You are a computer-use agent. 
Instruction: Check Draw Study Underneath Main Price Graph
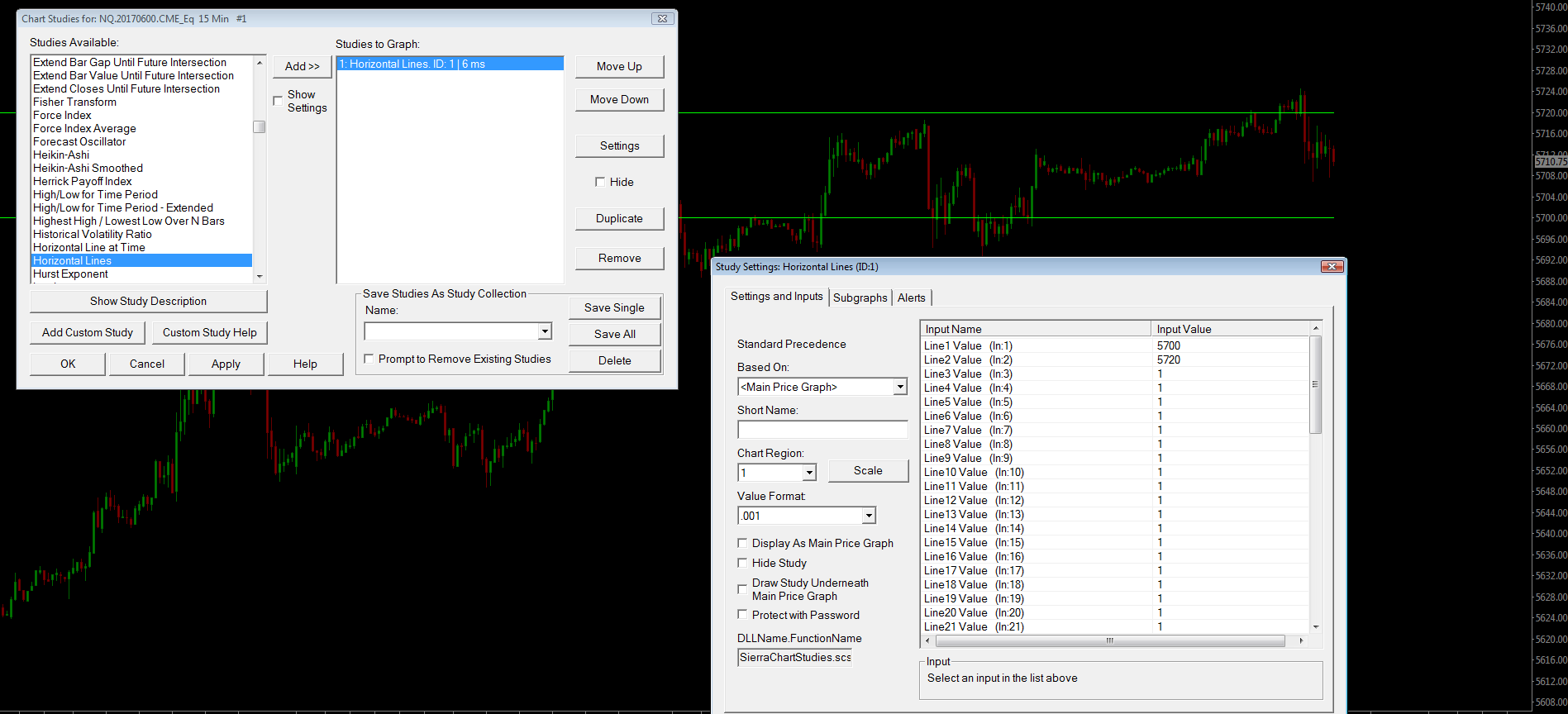[x=742, y=589]
